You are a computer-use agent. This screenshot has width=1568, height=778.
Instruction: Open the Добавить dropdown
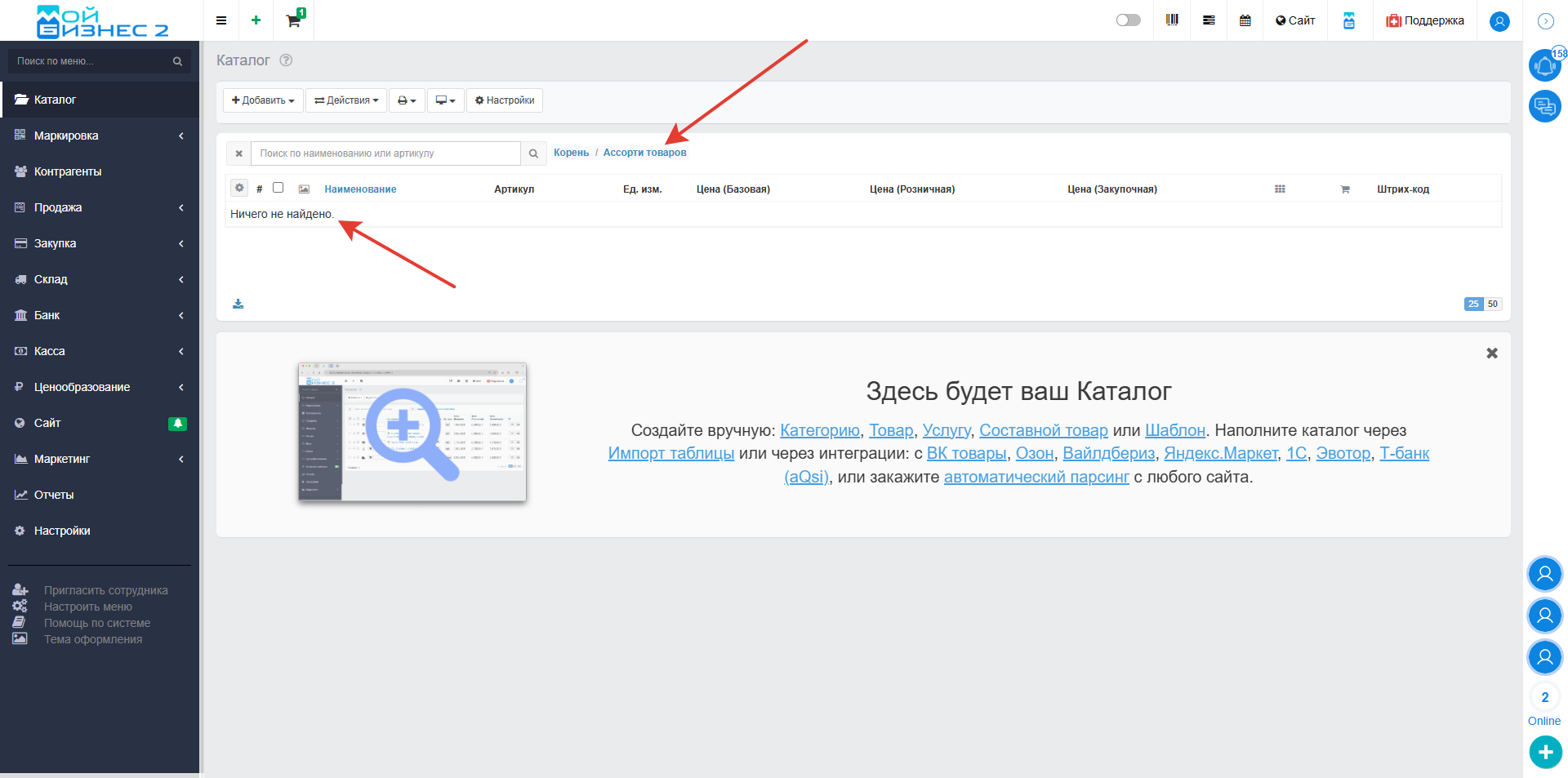(x=263, y=100)
